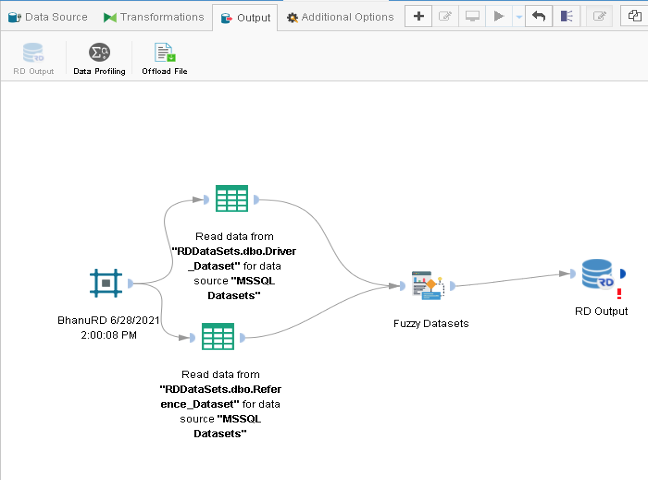This screenshot has height=480, width=648.
Task: Click the Run play button
Action: [499, 16]
